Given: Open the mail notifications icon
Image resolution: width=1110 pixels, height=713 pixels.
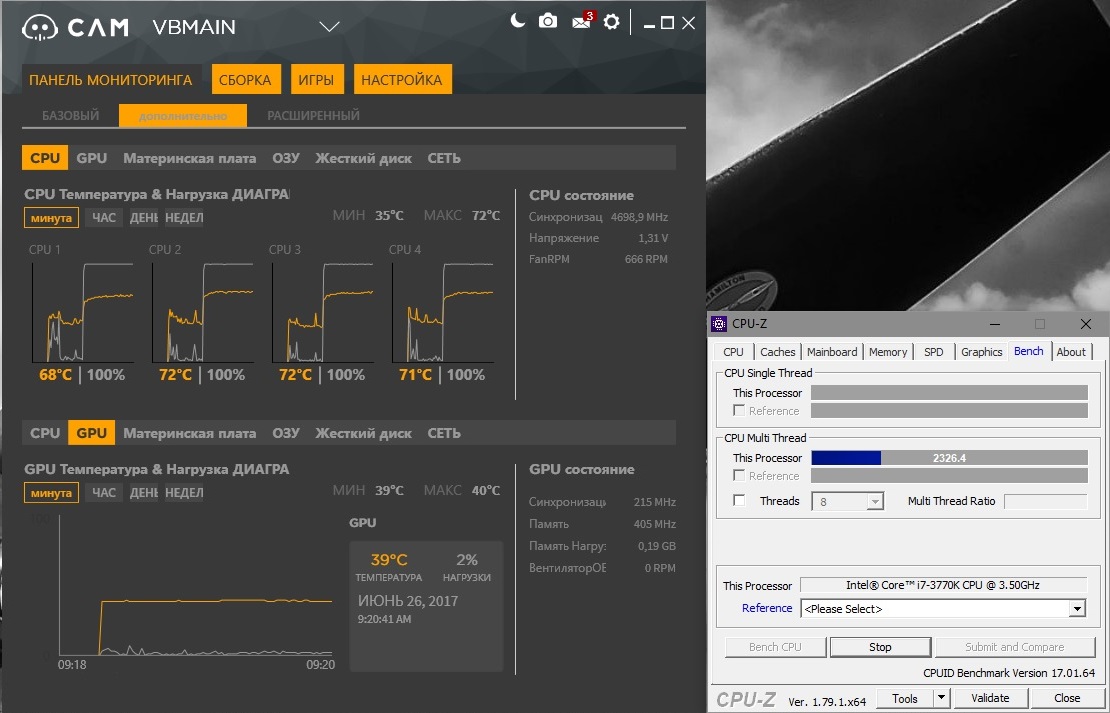Looking at the screenshot, I should (581, 22).
